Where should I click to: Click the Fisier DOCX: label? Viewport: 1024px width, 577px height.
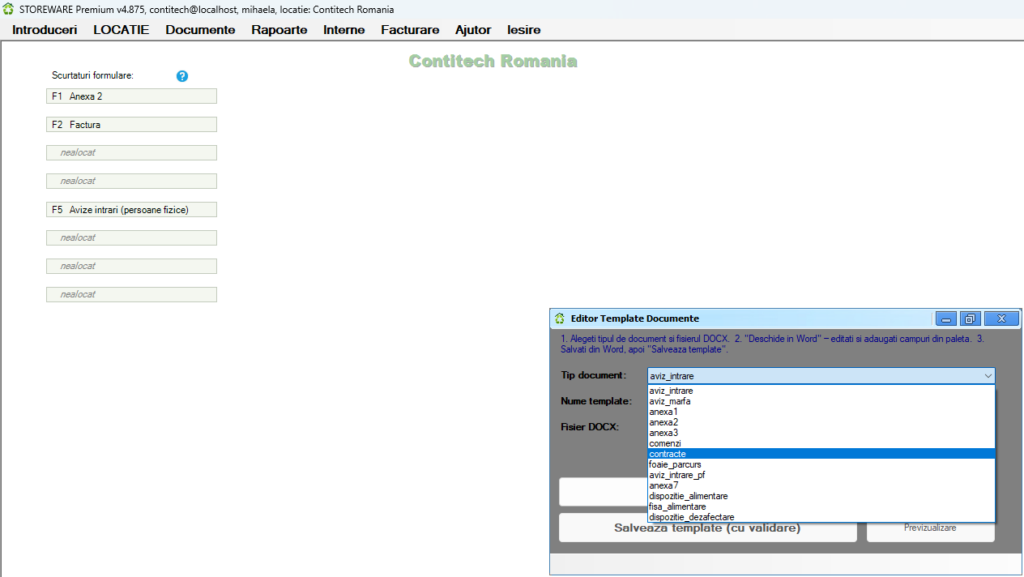coord(589,427)
